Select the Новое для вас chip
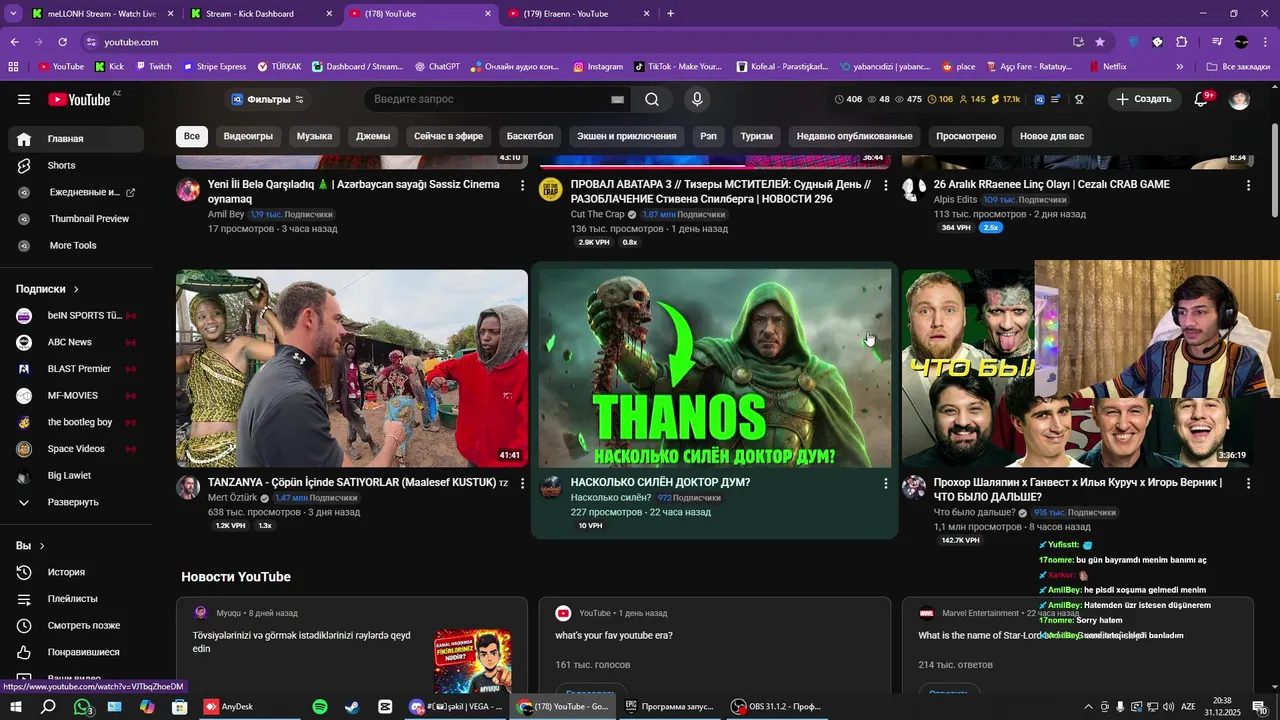The image size is (1280, 720). [x=1052, y=136]
